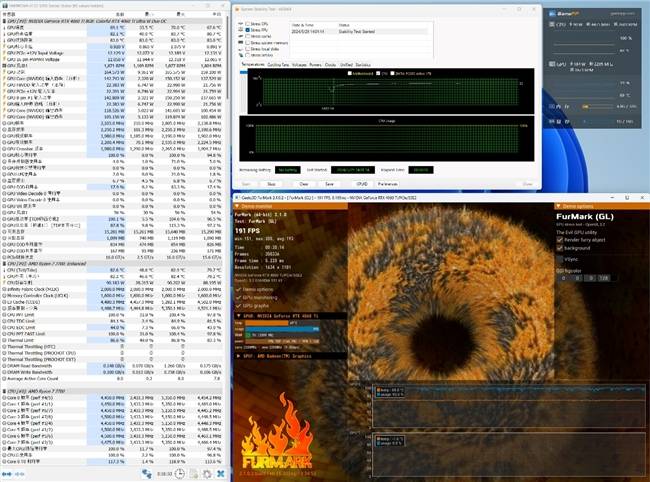Expand GPU1 AMD Radeon Graphics section

238,356
